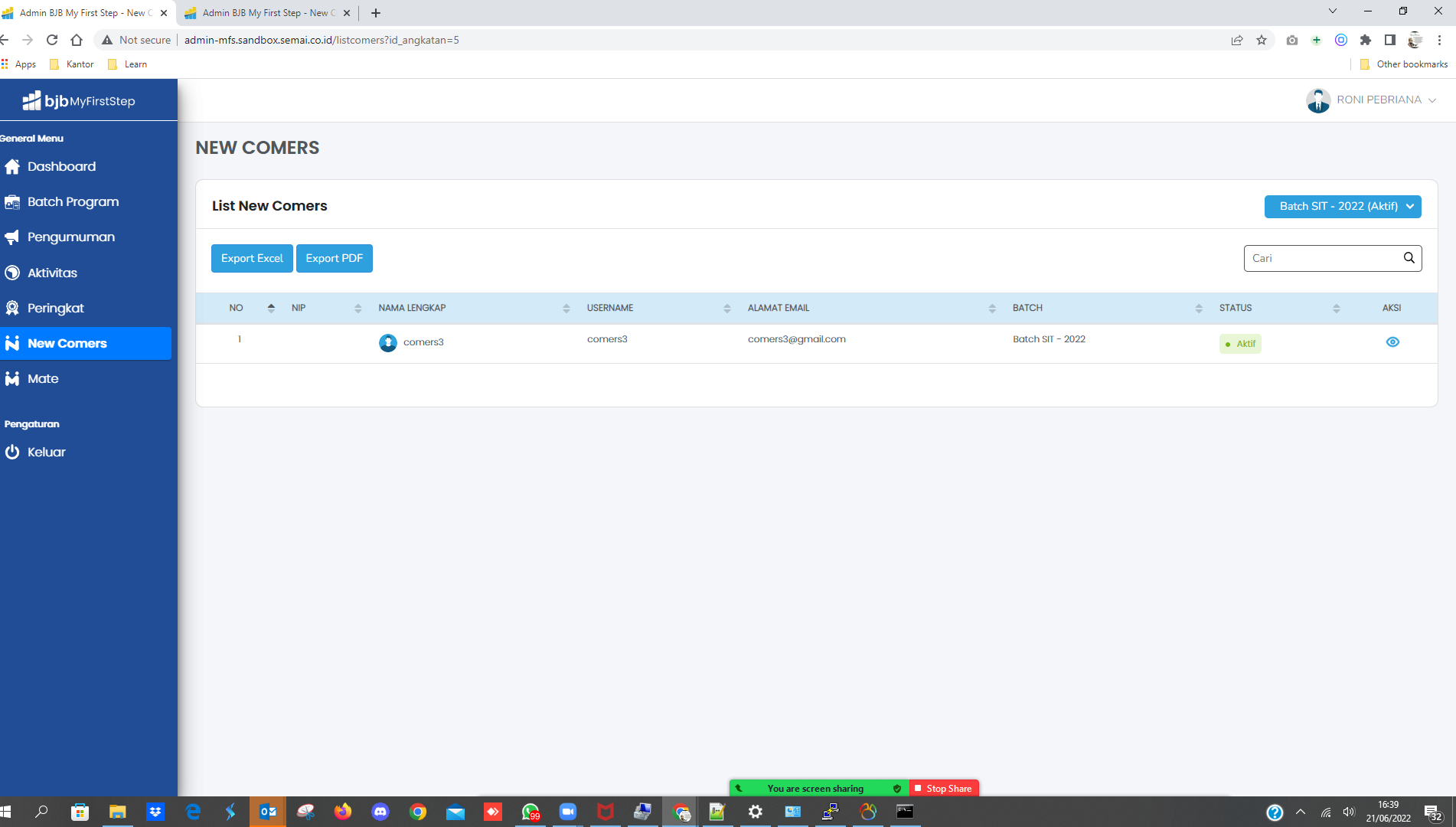Open Firefox from the taskbar
The height and width of the screenshot is (827, 1456).
point(343,812)
